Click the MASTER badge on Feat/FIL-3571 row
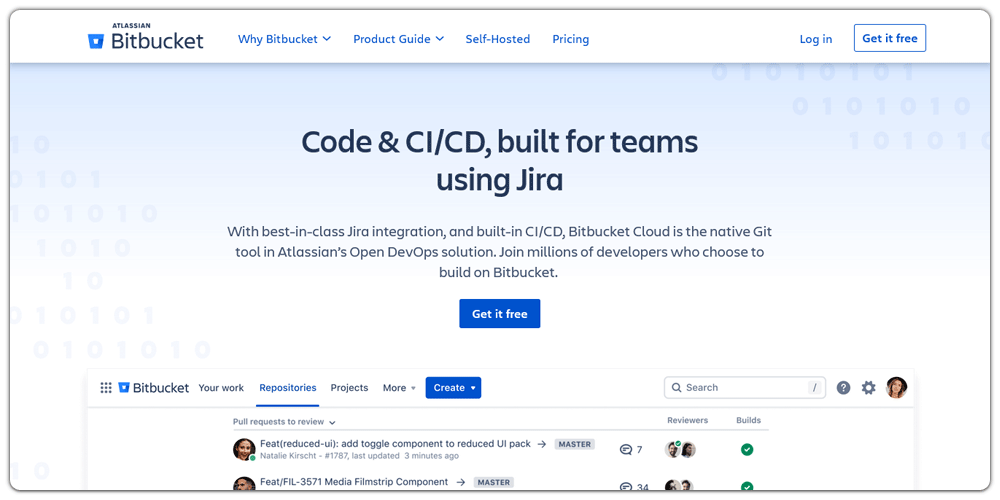The image size is (1000, 500). click(494, 482)
